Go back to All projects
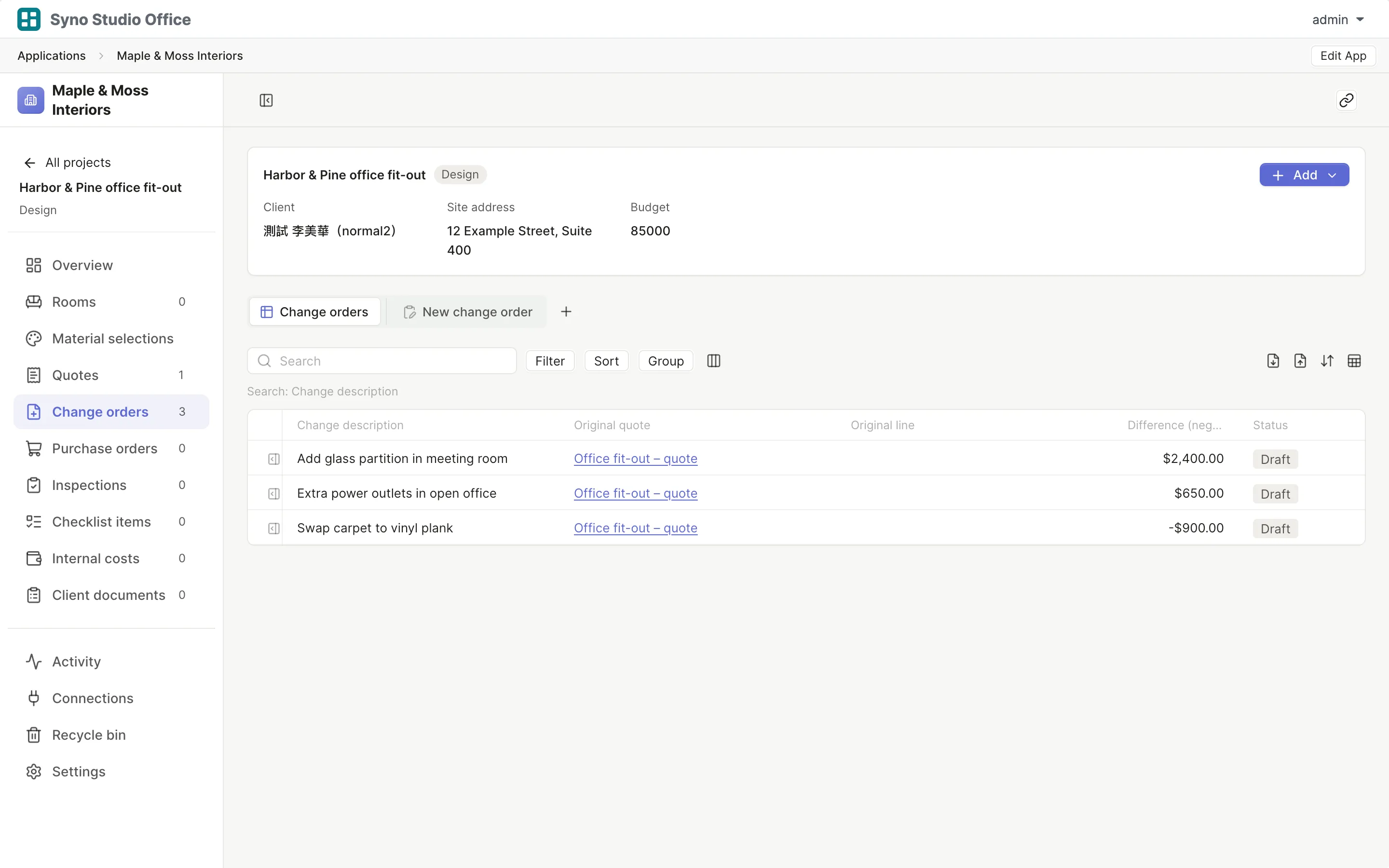Viewport: 1389px width, 868px height. 67,163
